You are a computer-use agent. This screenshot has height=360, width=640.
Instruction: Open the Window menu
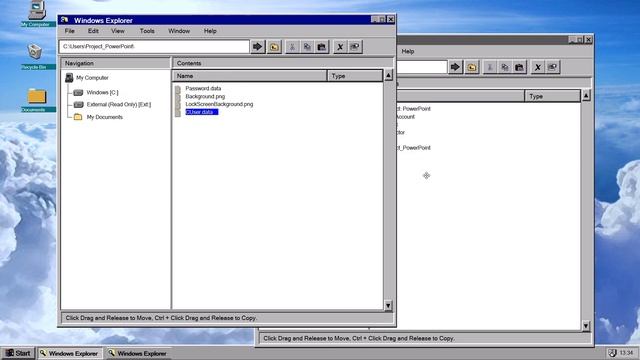tap(179, 31)
